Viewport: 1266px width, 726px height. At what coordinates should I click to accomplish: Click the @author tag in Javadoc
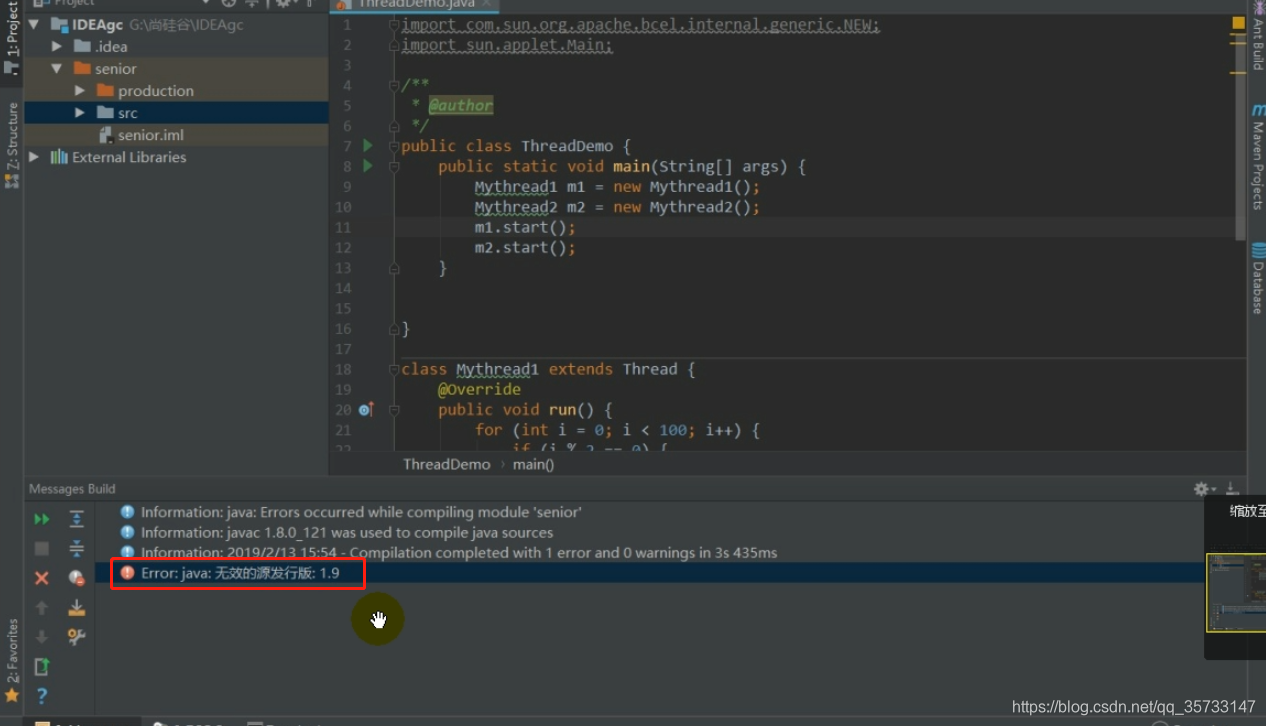(x=461, y=105)
